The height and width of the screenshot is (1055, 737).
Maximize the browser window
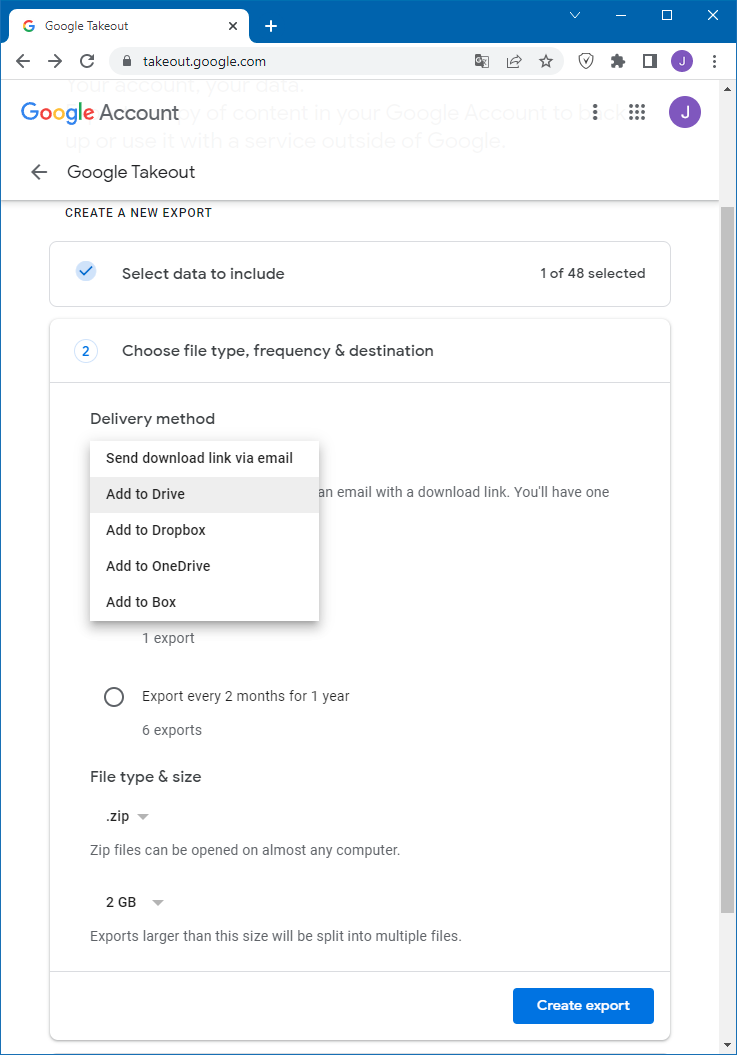tap(667, 15)
